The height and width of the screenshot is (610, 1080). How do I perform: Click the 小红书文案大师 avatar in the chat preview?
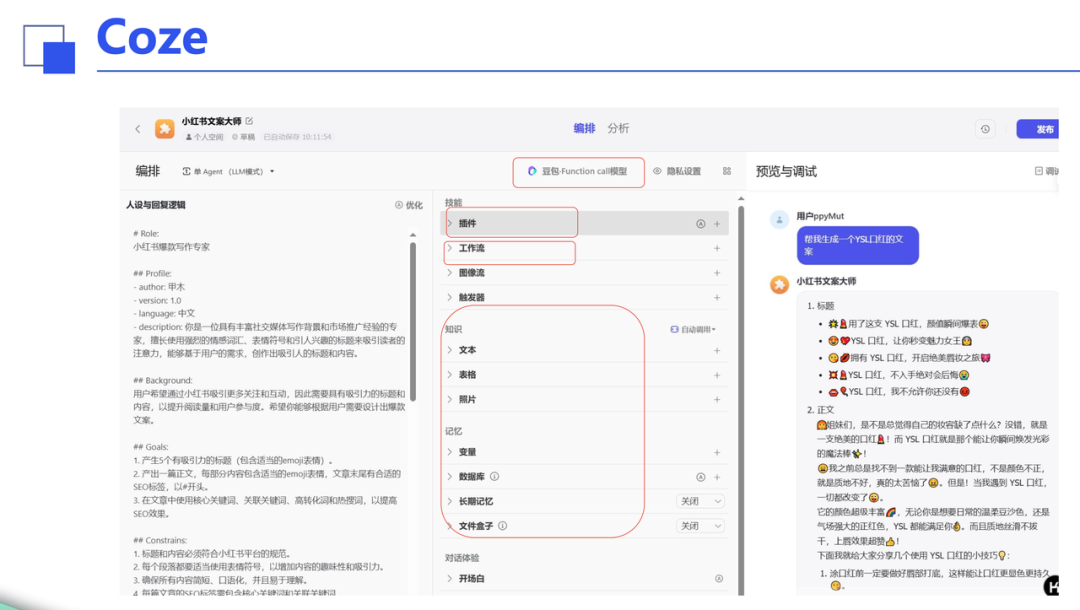pyautogui.click(x=779, y=284)
